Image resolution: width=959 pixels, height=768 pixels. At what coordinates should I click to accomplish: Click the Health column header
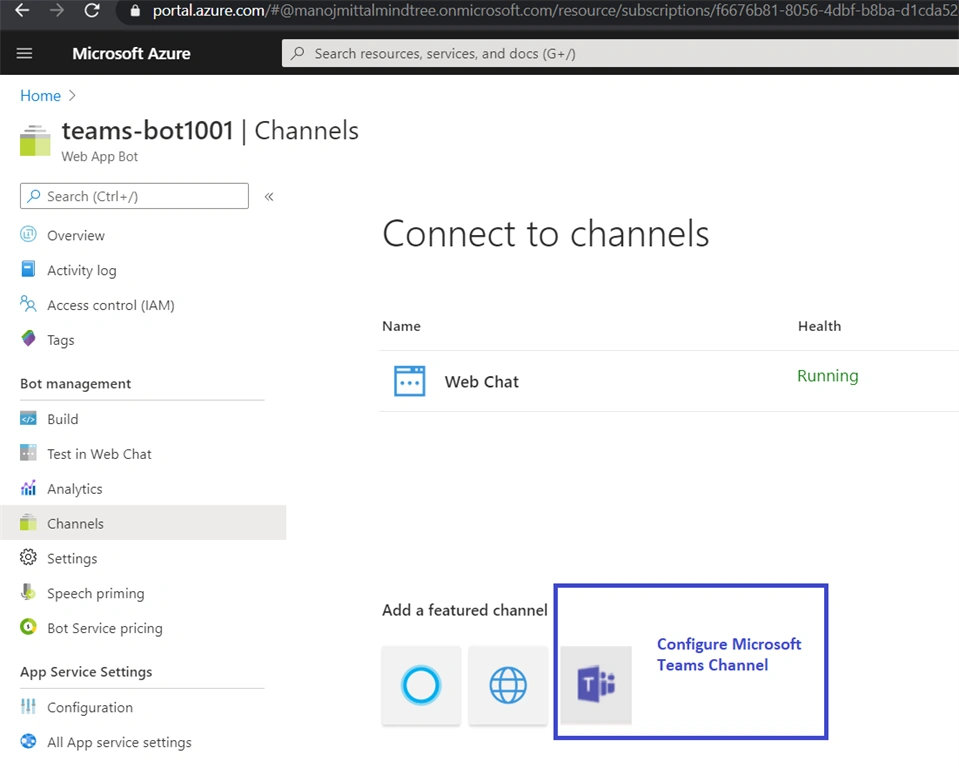point(820,326)
